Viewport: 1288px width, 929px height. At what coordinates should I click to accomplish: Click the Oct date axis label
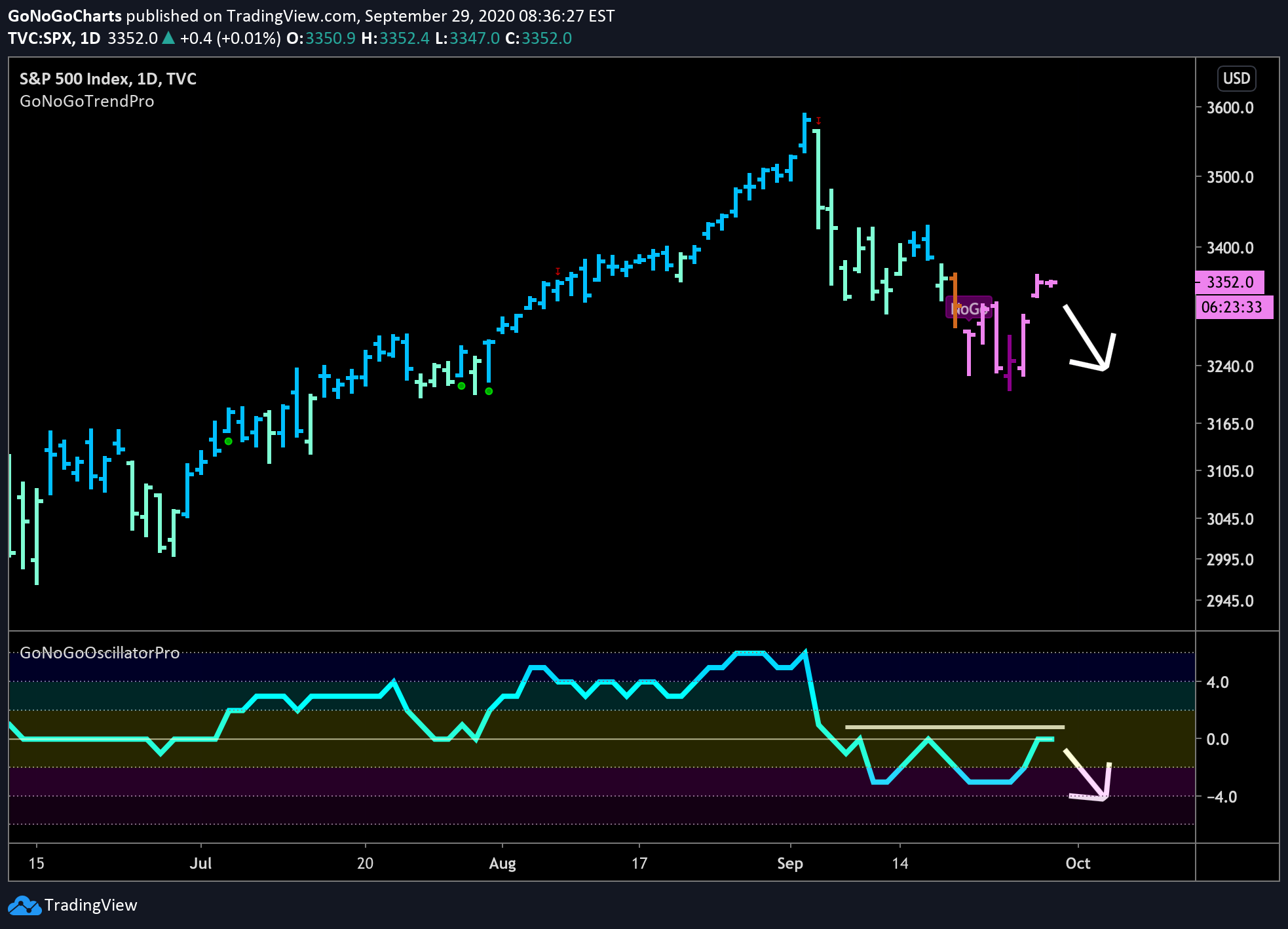[1078, 863]
